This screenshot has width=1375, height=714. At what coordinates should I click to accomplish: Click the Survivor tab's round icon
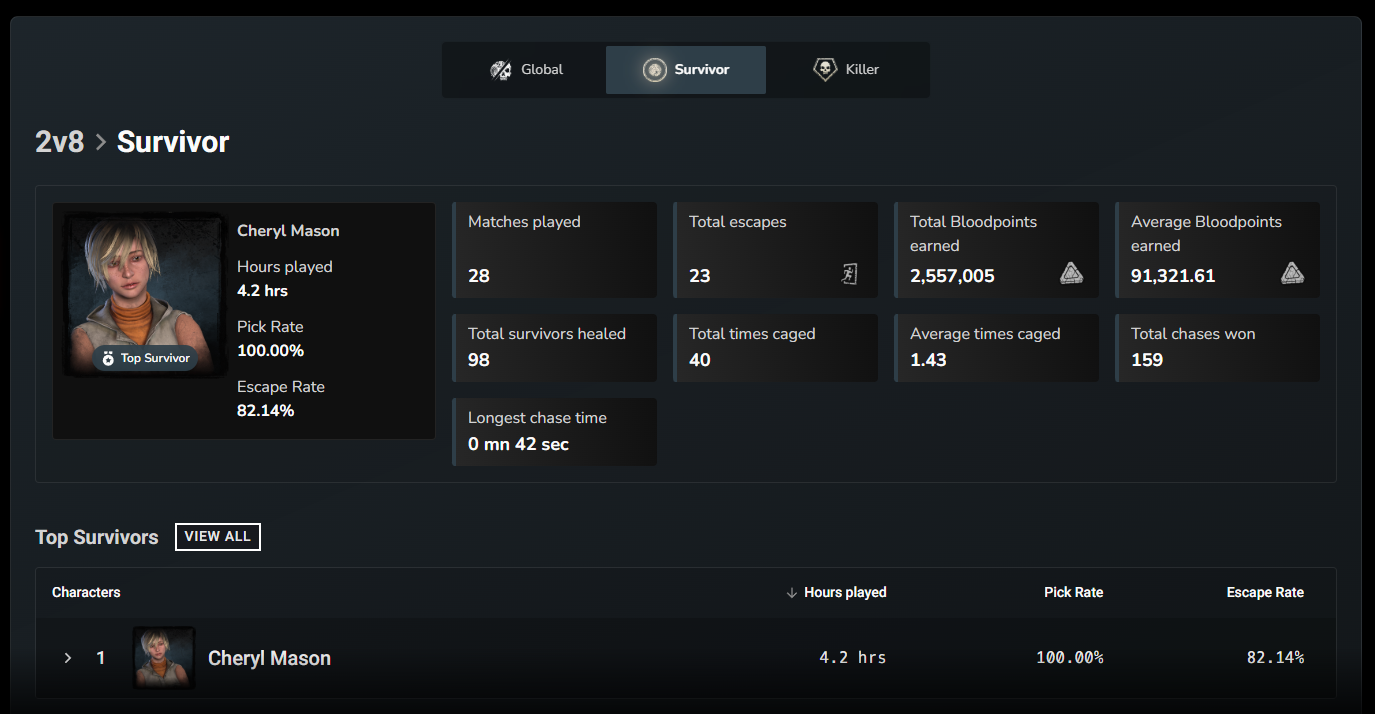pyautogui.click(x=655, y=70)
